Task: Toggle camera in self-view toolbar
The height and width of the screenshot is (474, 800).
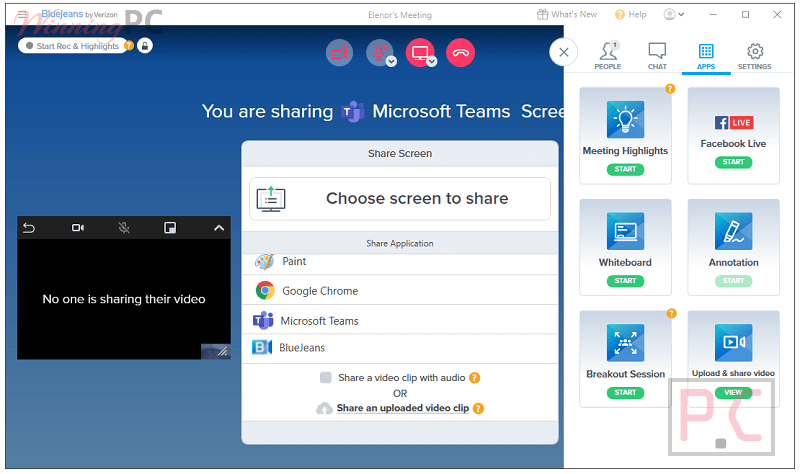Action: click(78, 228)
